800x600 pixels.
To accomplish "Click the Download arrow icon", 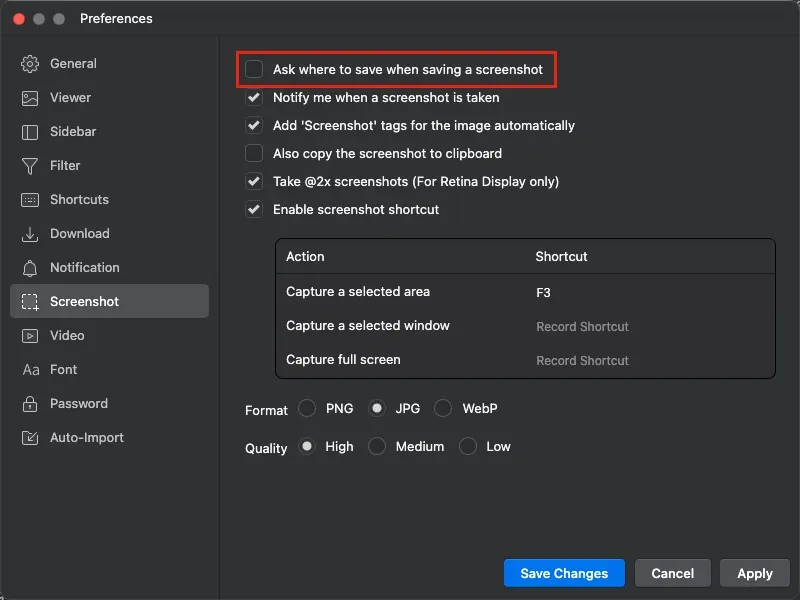I will (x=30, y=234).
